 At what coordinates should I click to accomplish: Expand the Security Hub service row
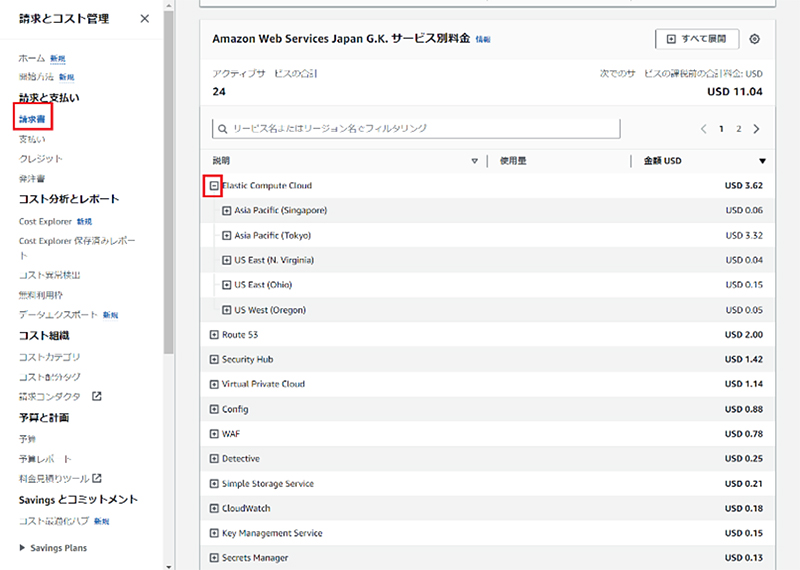coord(214,359)
